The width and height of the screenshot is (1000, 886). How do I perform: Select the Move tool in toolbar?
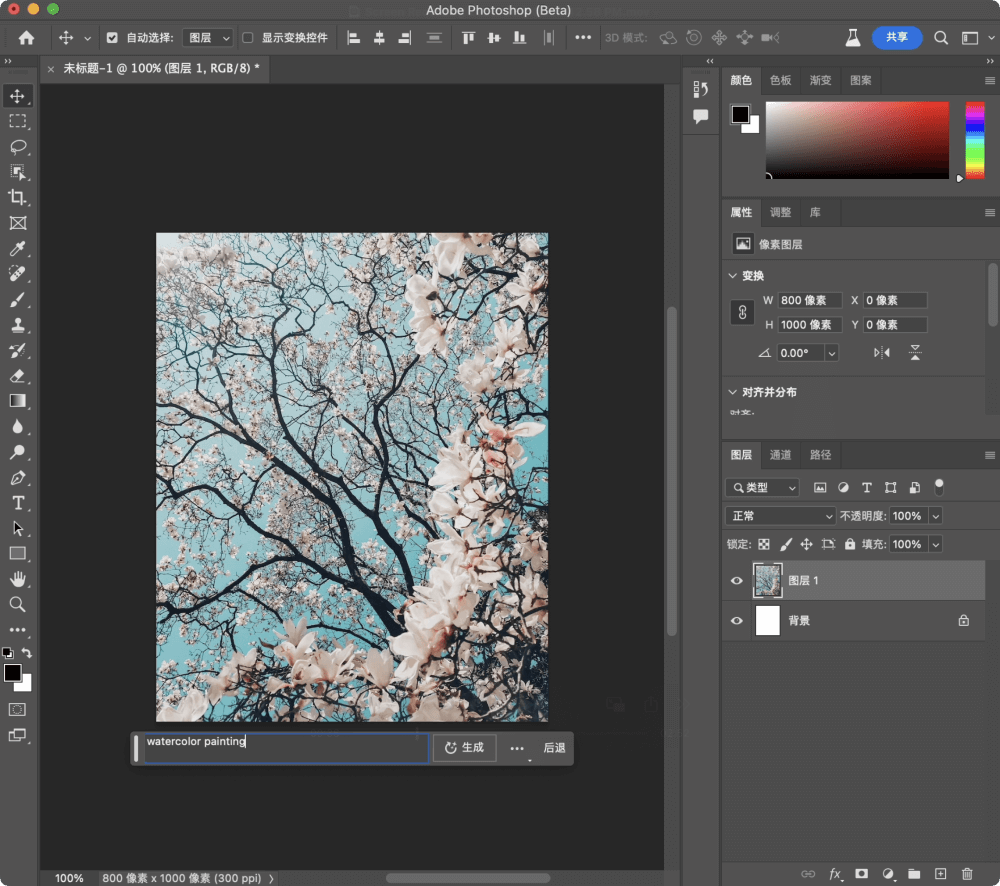(17, 96)
